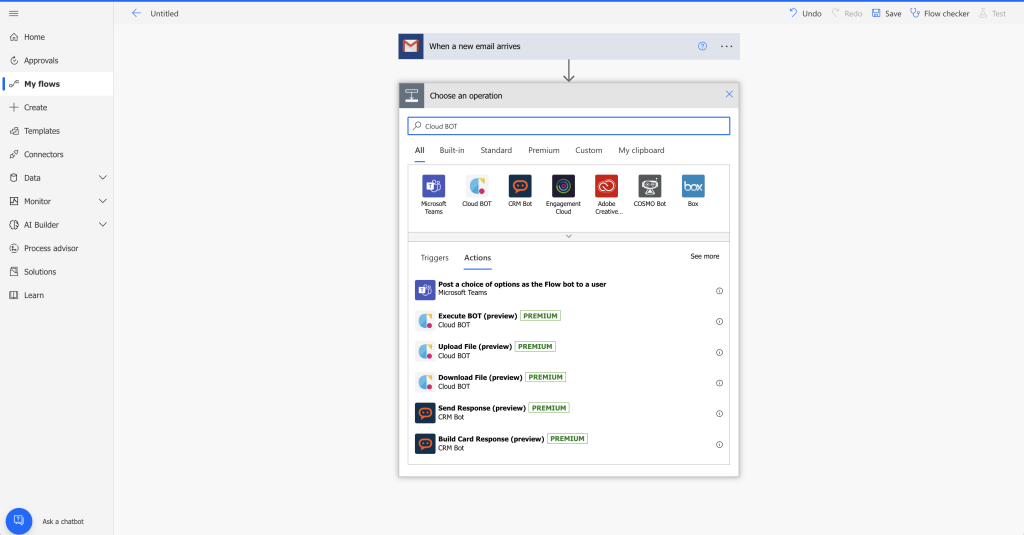
Task: Click the Untitled flow name
Action: coord(164,14)
